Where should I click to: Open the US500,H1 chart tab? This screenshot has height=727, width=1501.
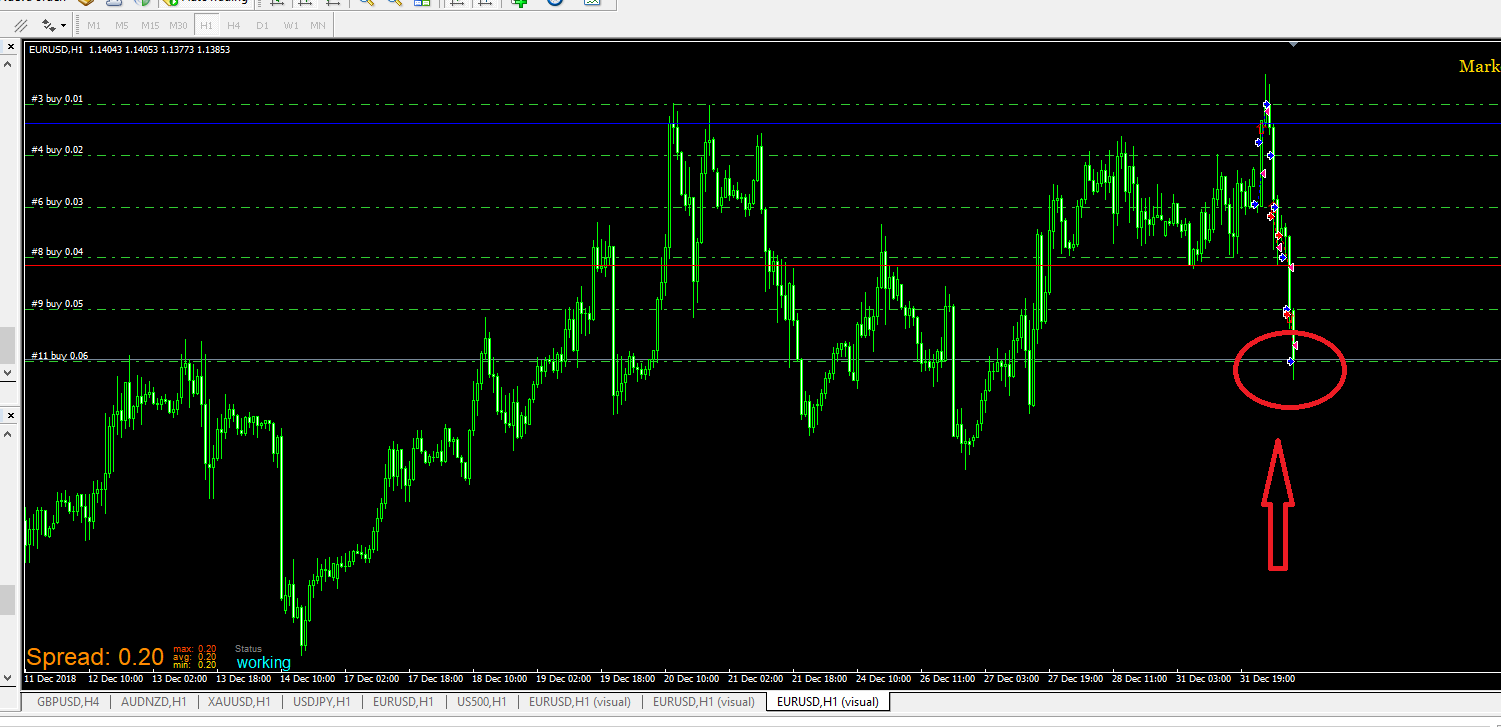coord(482,702)
